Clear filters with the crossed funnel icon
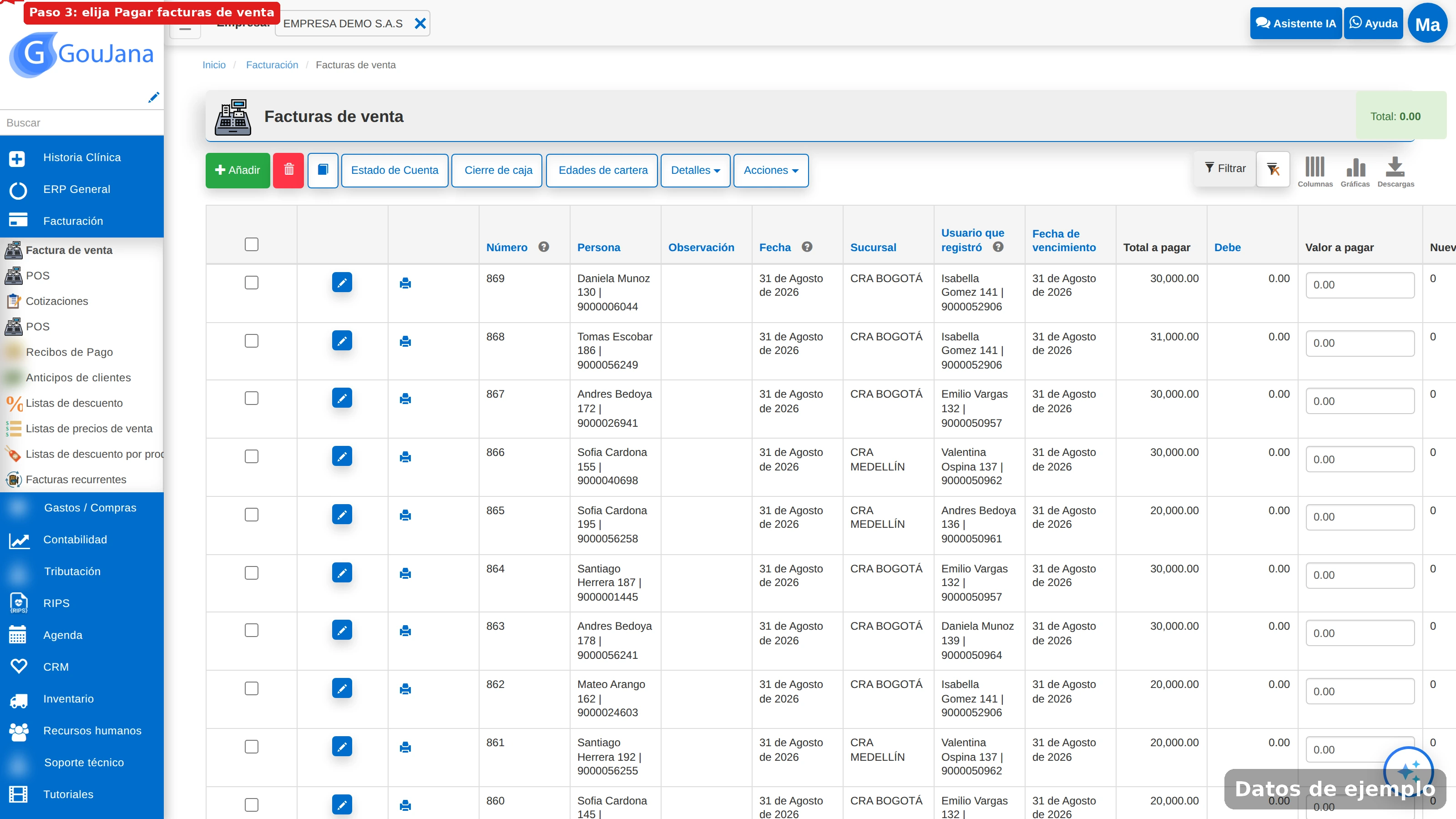Screen dimensions: 1456x819 pos(1273,169)
